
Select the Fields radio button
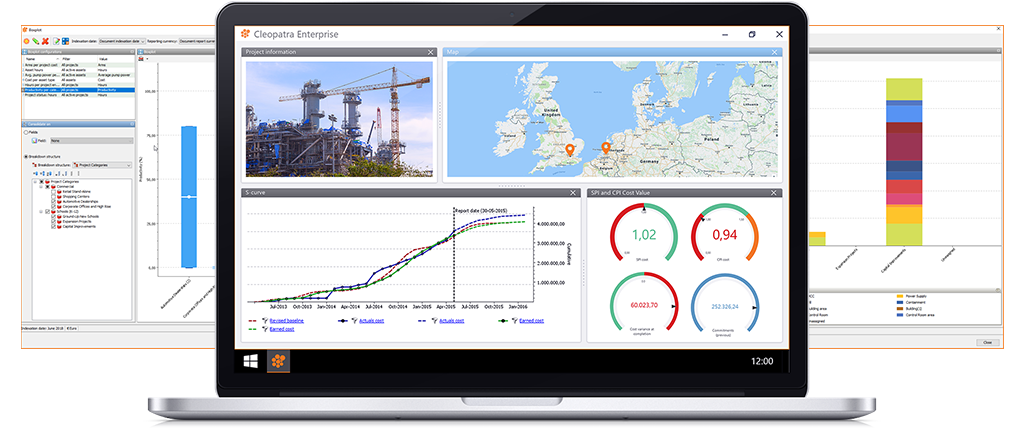tap(26, 133)
